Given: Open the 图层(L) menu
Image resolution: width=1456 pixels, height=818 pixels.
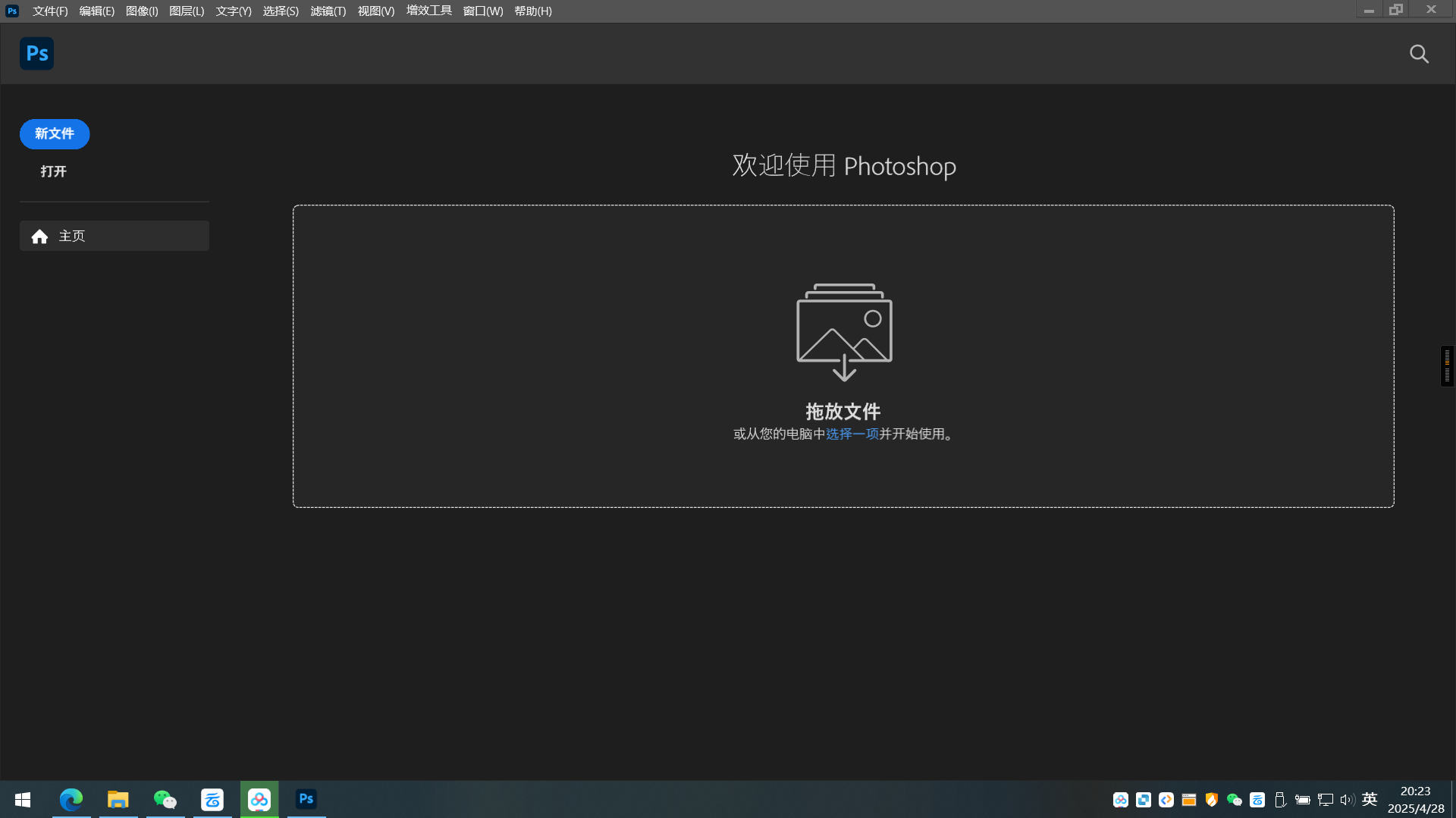Looking at the screenshot, I should [x=187, y=11].
